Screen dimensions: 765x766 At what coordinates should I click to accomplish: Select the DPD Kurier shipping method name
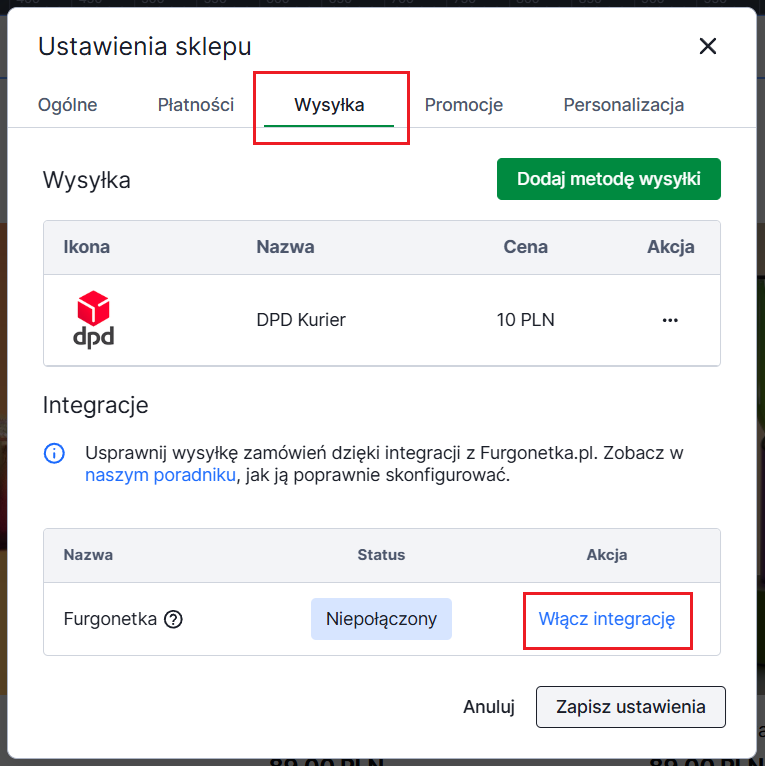301,320
